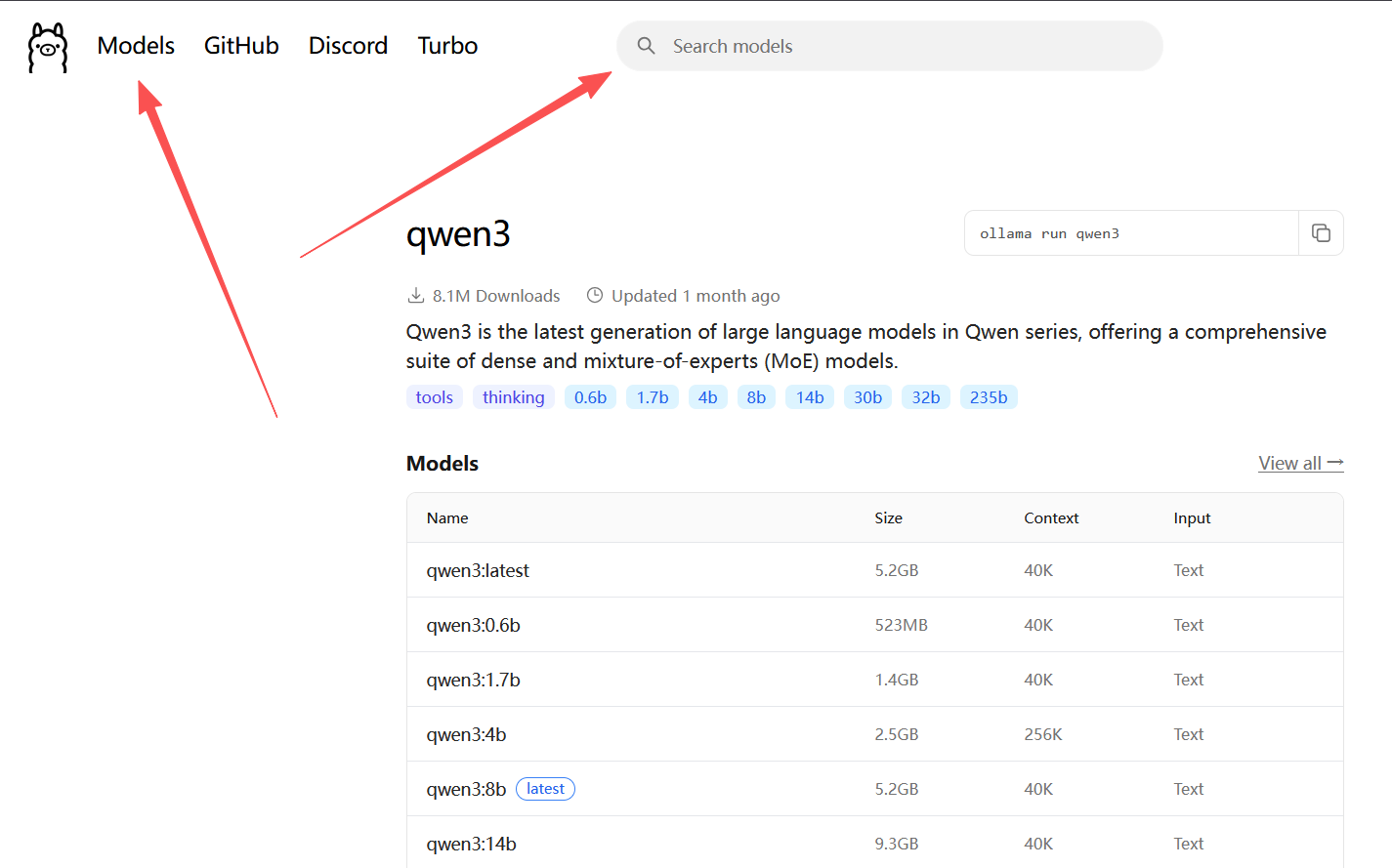Click the 2.5GB size value

[x=897, y=734]
